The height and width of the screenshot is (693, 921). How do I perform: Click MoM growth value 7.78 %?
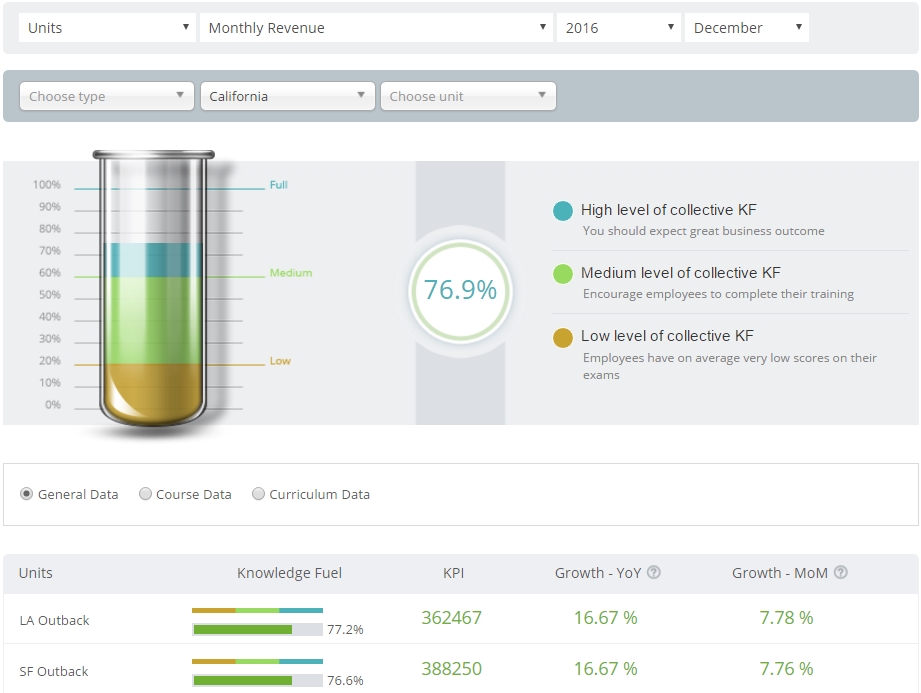pos(786,618)
